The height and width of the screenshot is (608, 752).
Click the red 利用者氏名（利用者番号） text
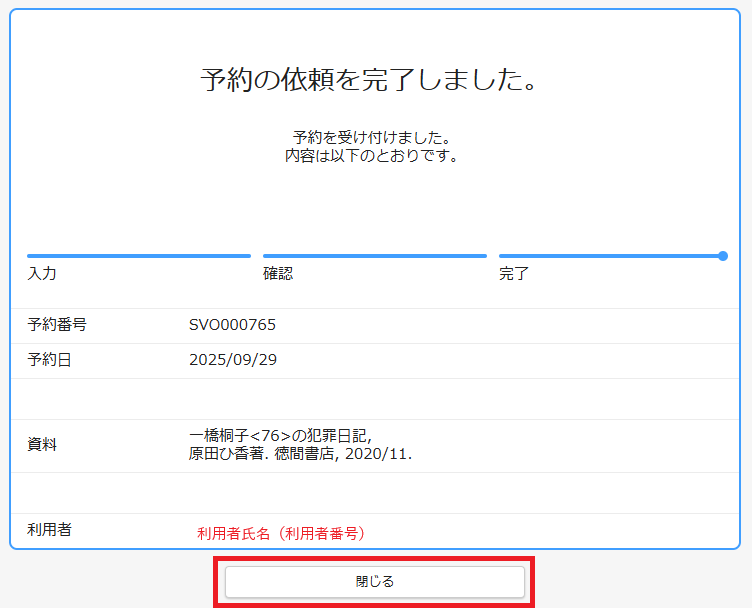point(281,534)
